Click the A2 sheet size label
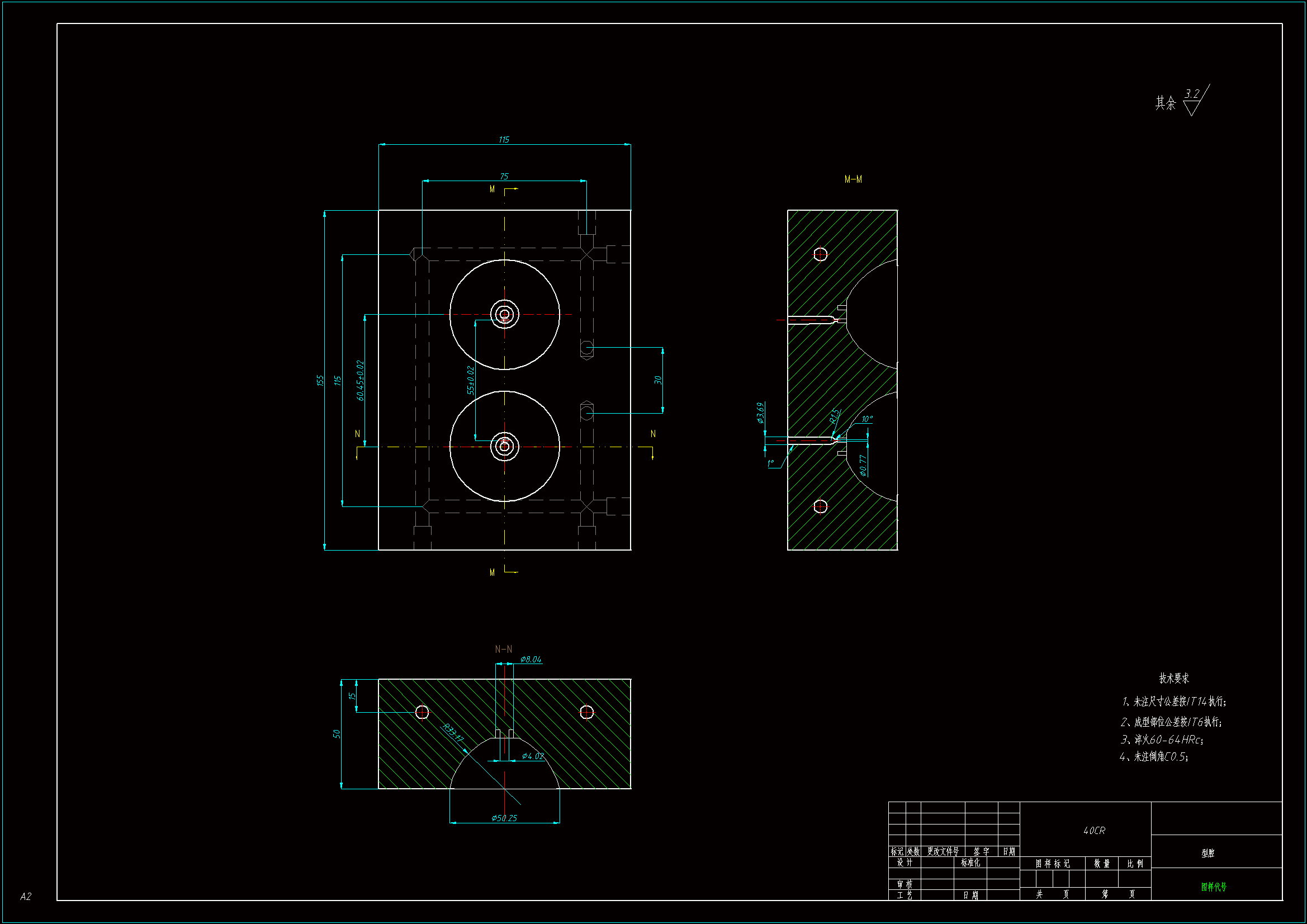This screenshot has width=1307, height=924. coord(26,896)
